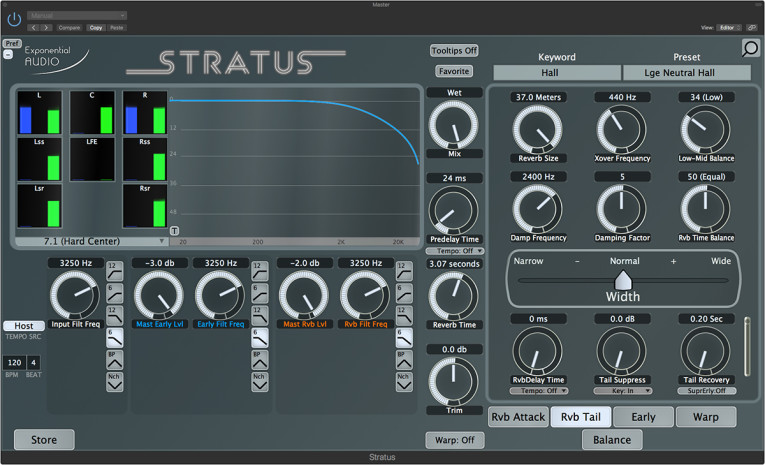Toggle Tooltips Off button
This screenshot has width=765, height=465.
[x=454, y=51]
